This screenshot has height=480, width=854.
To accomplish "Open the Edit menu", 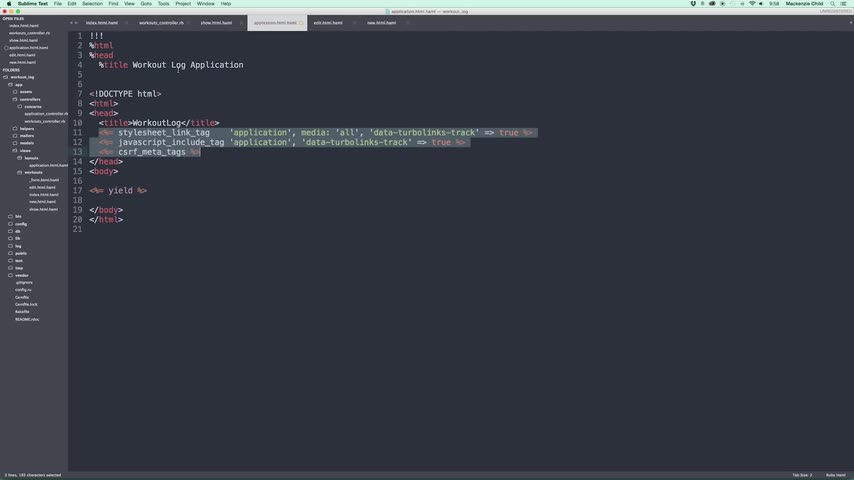I will tap(72, 4).
